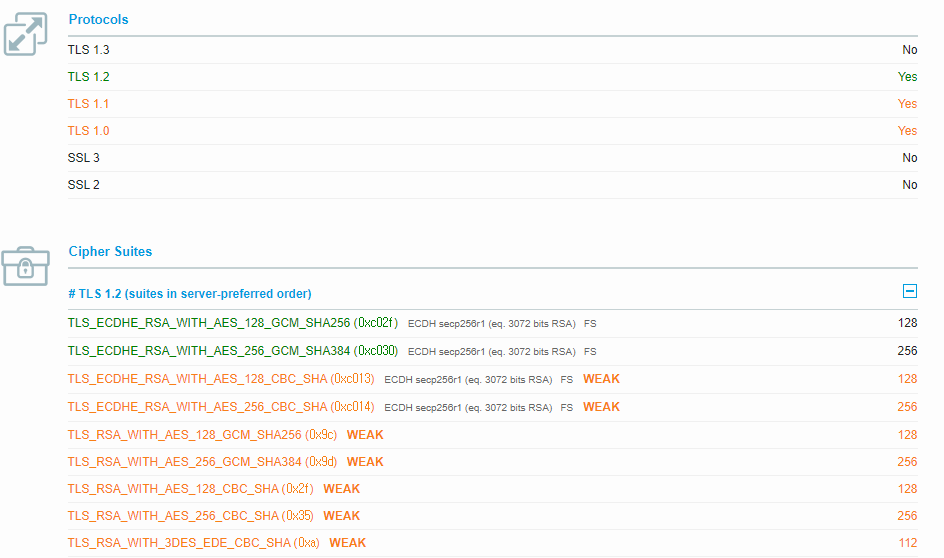Click WEAK label on the 0xc013 suite
Screen dimensions: 944x558
point(601,379)
